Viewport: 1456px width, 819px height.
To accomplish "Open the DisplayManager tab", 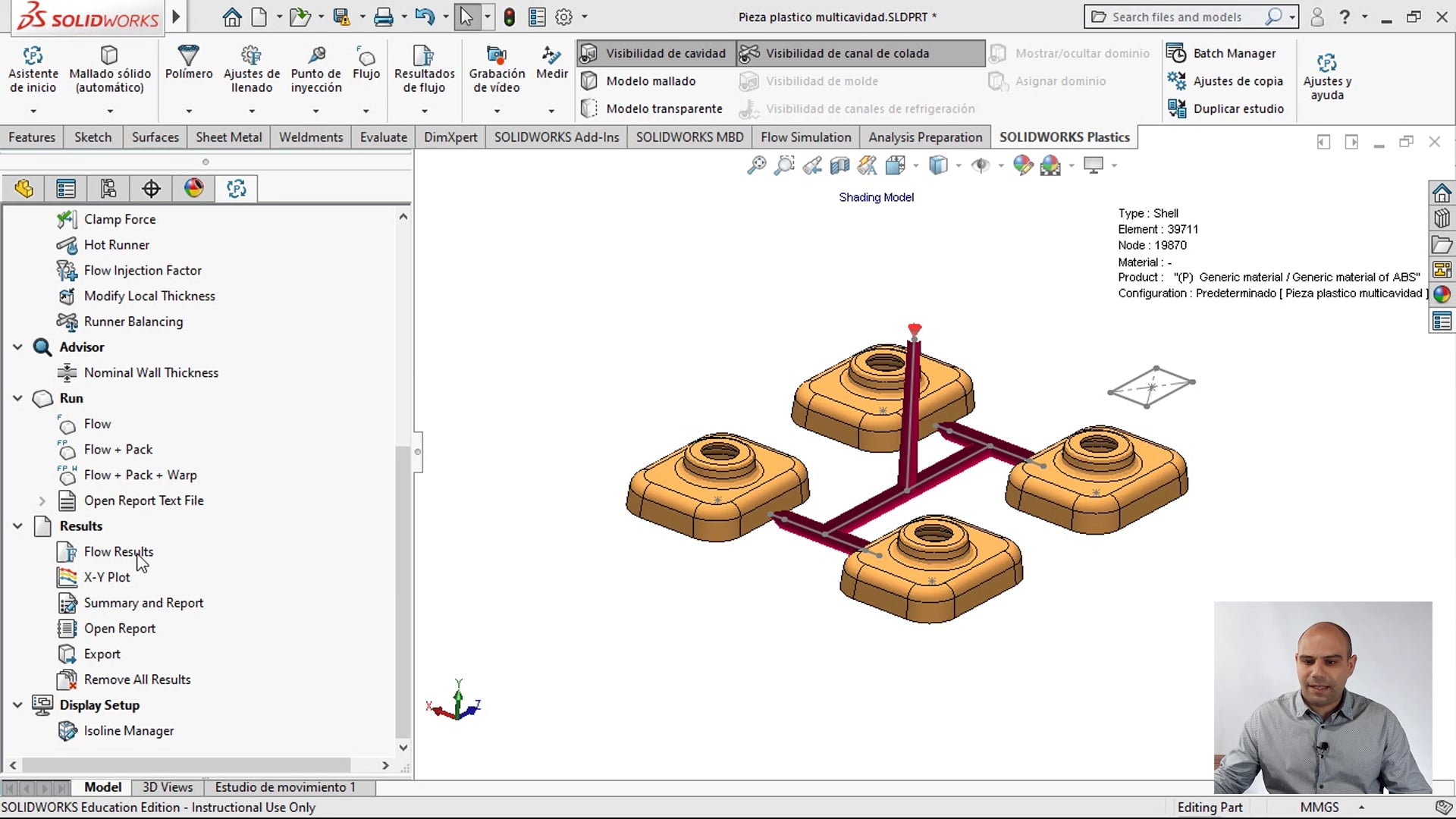I will (193, 189).
